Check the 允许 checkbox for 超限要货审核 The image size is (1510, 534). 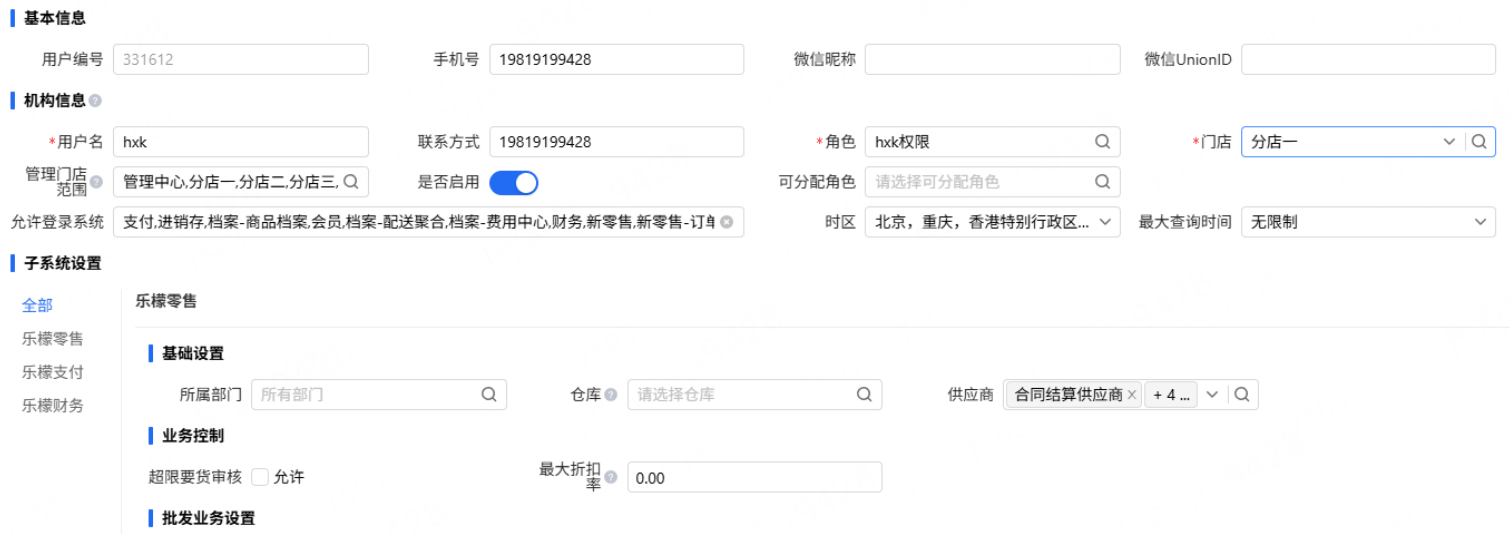click(x=260, y=477)
